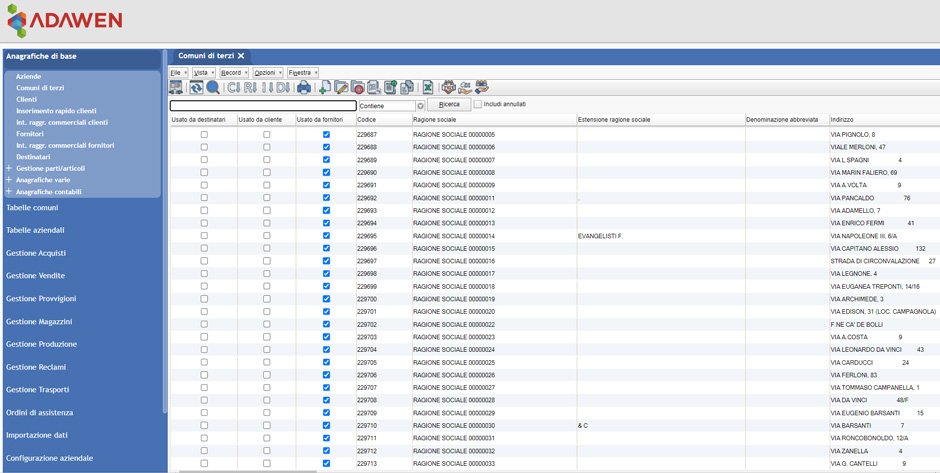Screen dimensions: 940x473
Task: Click the new record icon with green plus
Action: pyautogui.click(x=324, y=88)
